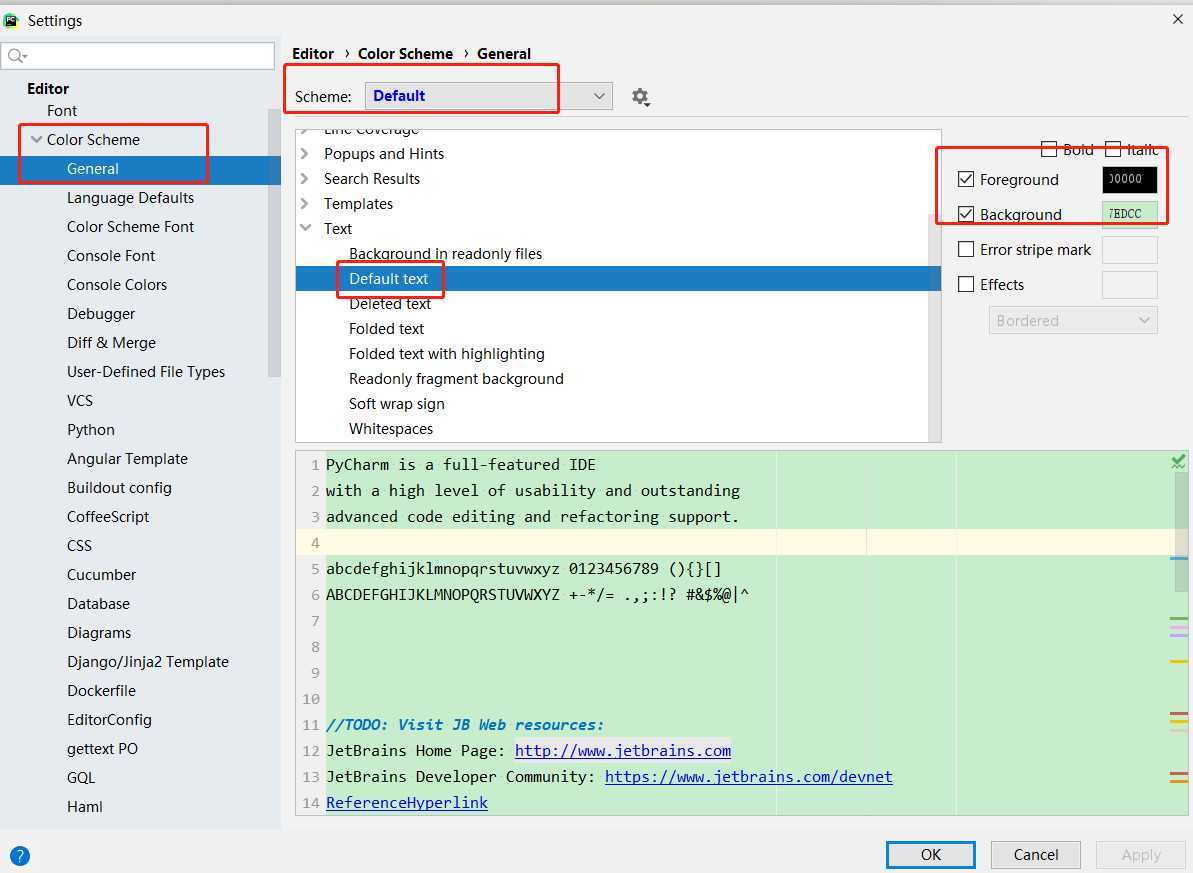1193x873 pixels.
Task: Open the Background color swatch
Action: (1129, 214)
